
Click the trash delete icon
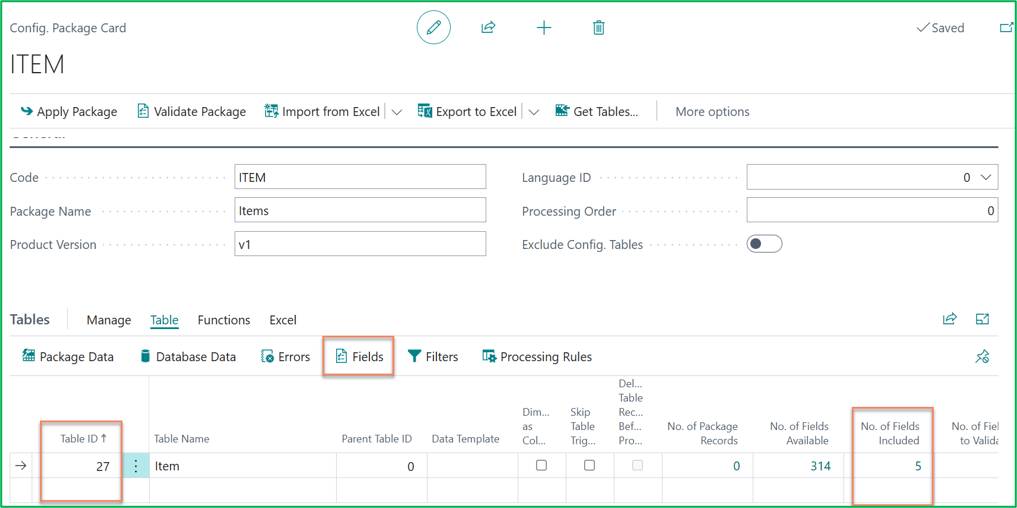(x=599, y=27)
